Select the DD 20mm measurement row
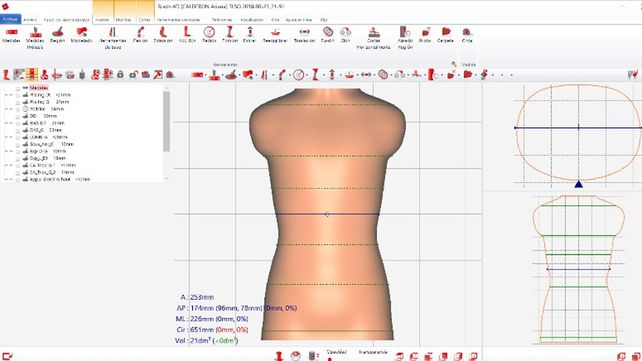Screen dimensions: 642x361 click(x=43, y=116)
